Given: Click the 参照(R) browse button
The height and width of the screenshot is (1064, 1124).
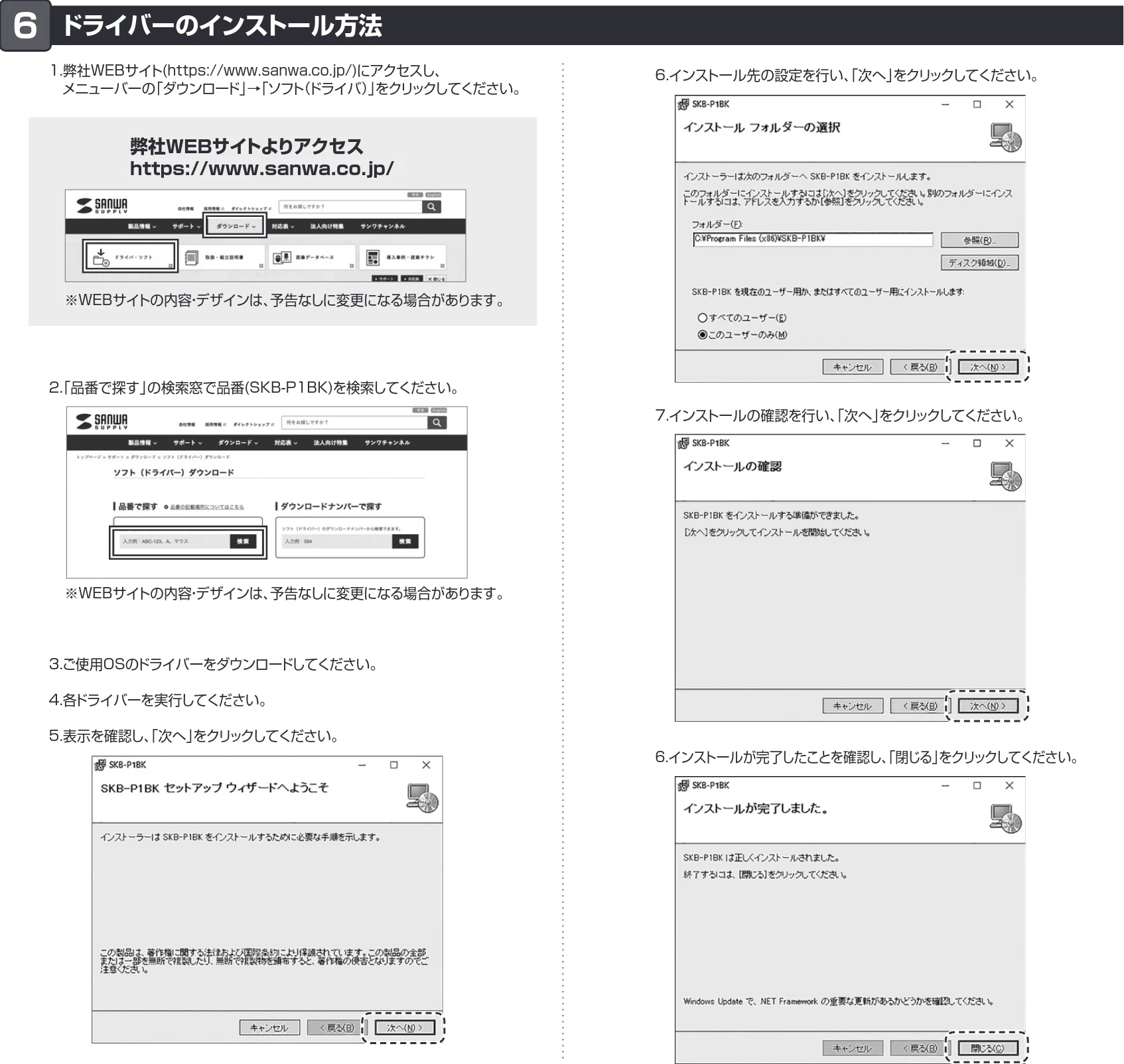Looking at the screenshot, I should pos(979,240).
